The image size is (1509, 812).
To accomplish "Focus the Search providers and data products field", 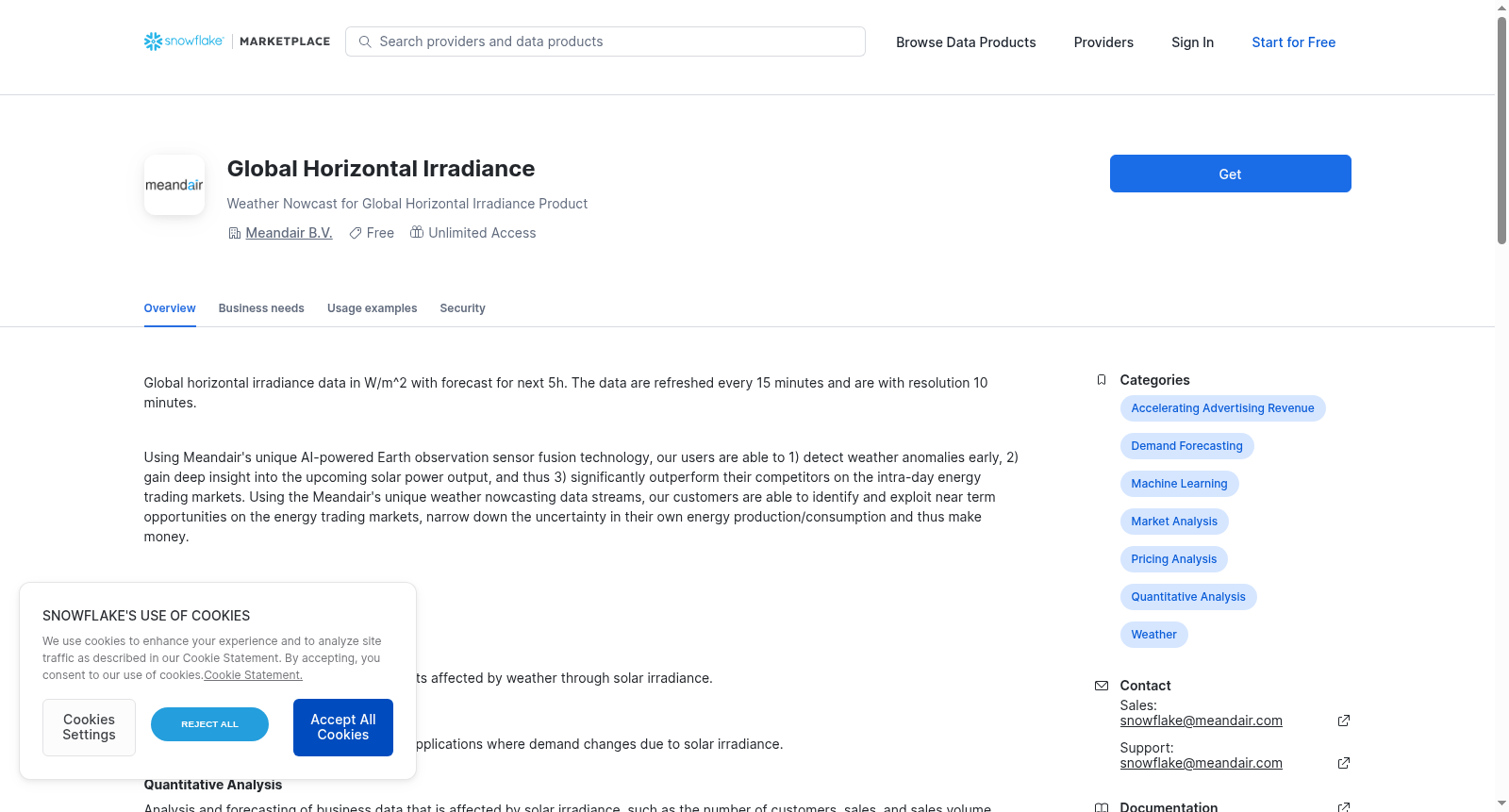I will 605,41.
